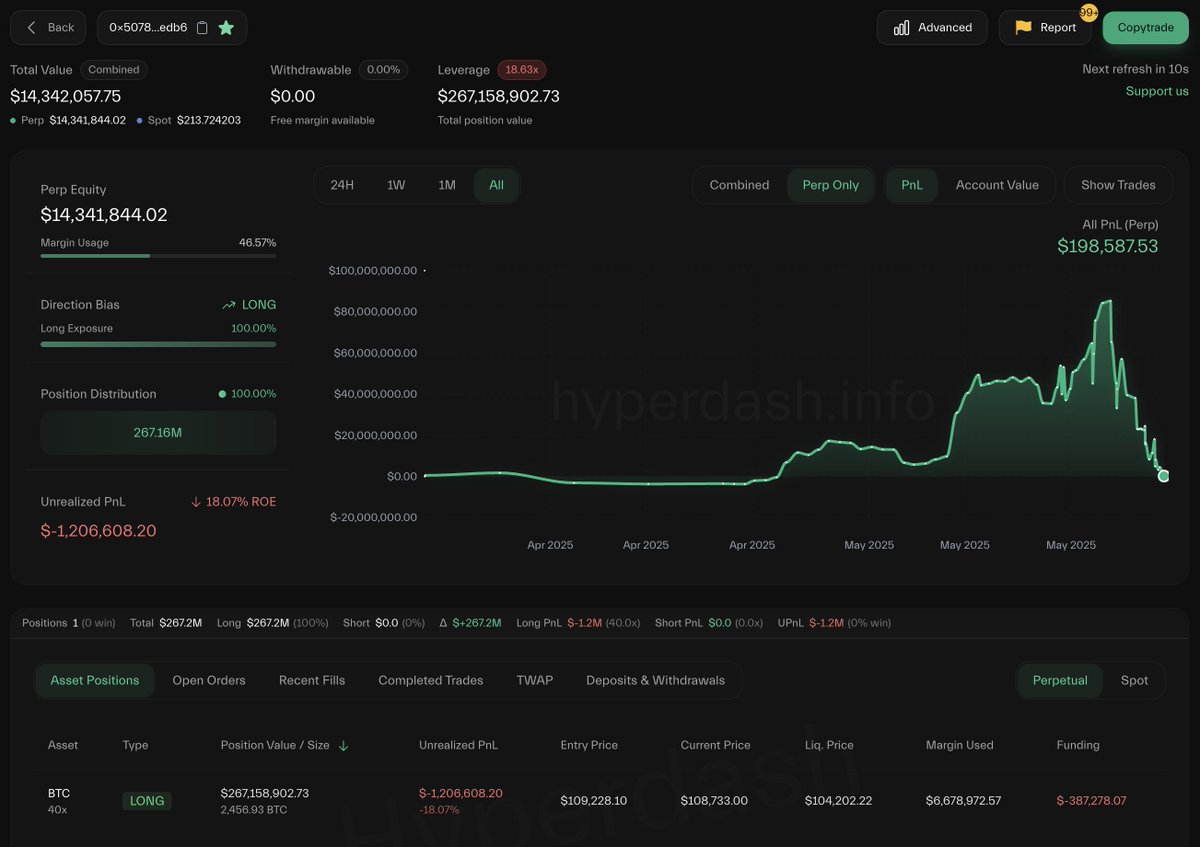1200x847 pixels.
Task: Click the Current Price column header
Action: 715,745
